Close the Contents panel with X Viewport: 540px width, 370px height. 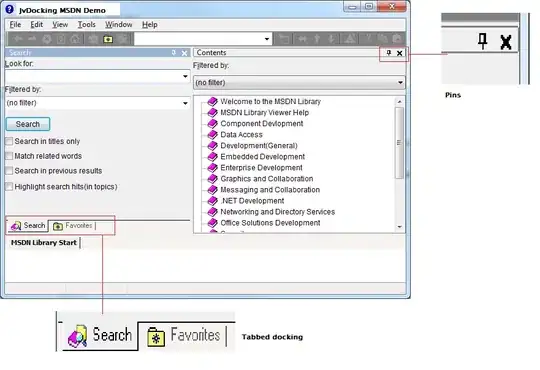[399, 53]
